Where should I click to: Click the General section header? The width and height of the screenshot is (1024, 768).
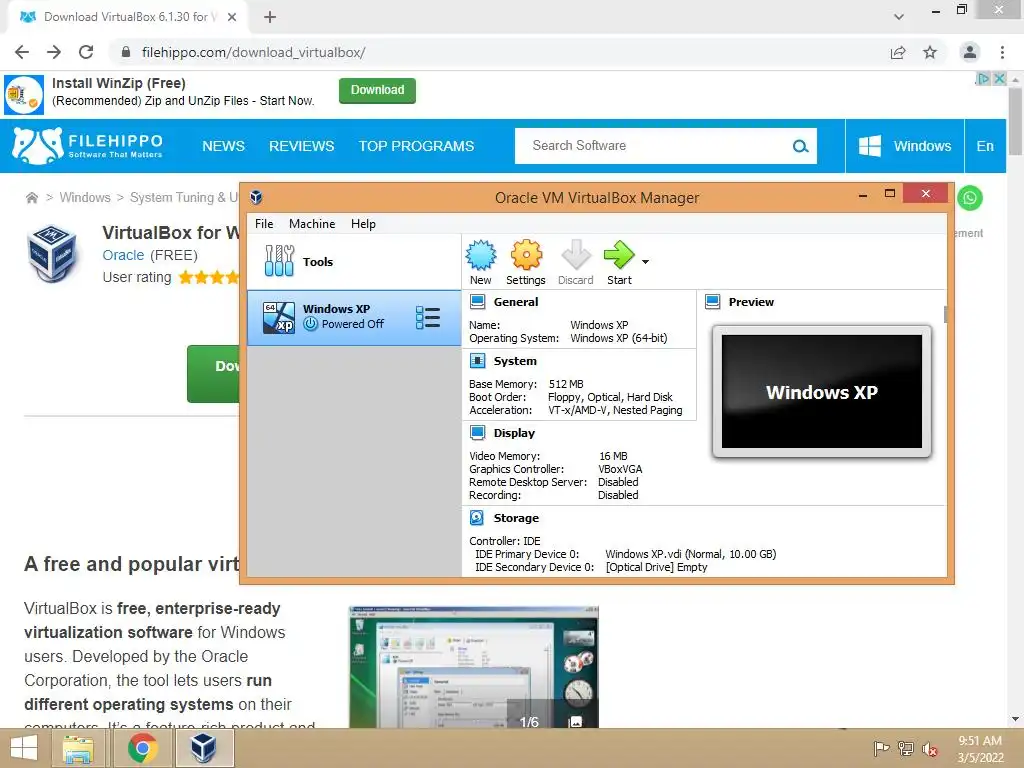[x=516, y=302]
